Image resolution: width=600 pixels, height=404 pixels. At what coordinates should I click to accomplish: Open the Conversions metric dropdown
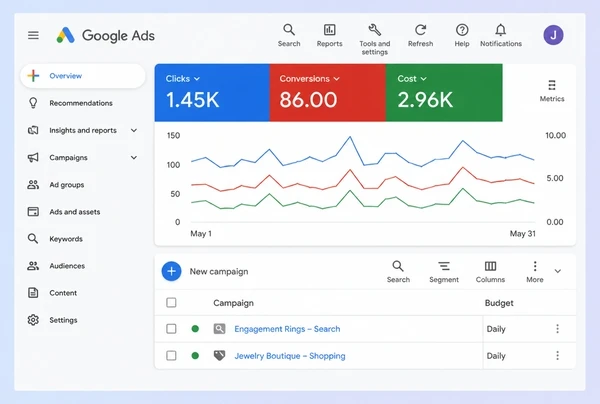(x=309, y=78)
